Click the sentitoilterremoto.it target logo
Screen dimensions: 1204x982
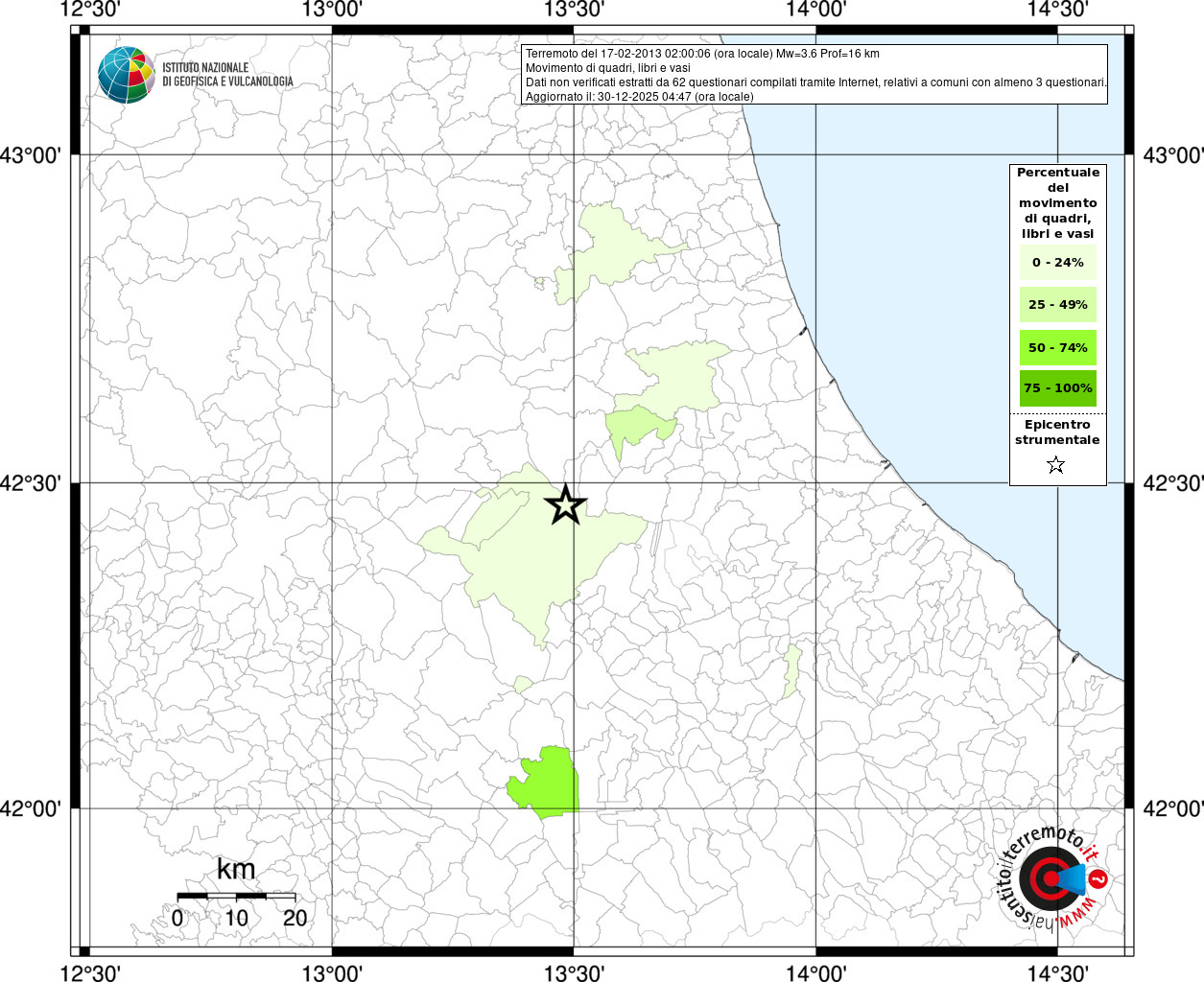(x=1054, y=879)
